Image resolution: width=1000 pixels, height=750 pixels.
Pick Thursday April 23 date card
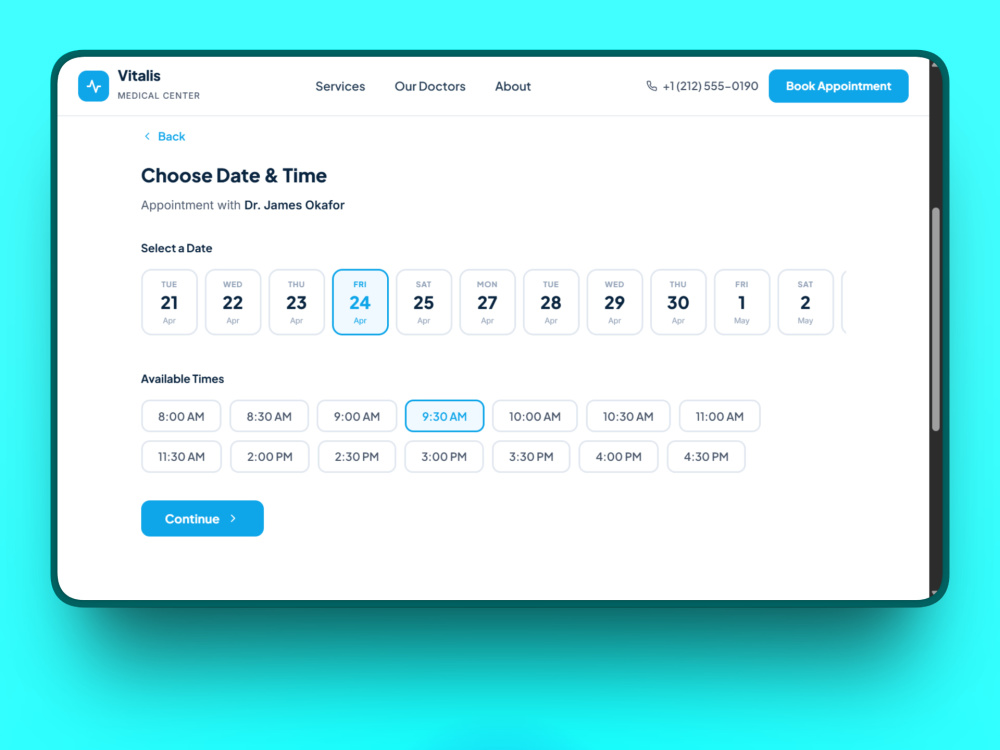tap(297, 302)
